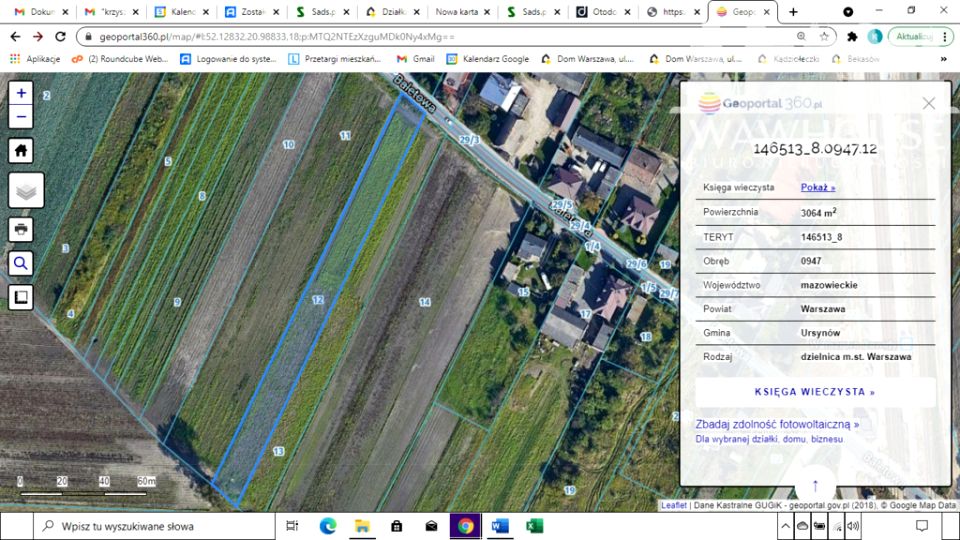The width and height of the screenshot is (960, 540).
Task: Zoom out of the map
Action: click(x=21, y=116)
